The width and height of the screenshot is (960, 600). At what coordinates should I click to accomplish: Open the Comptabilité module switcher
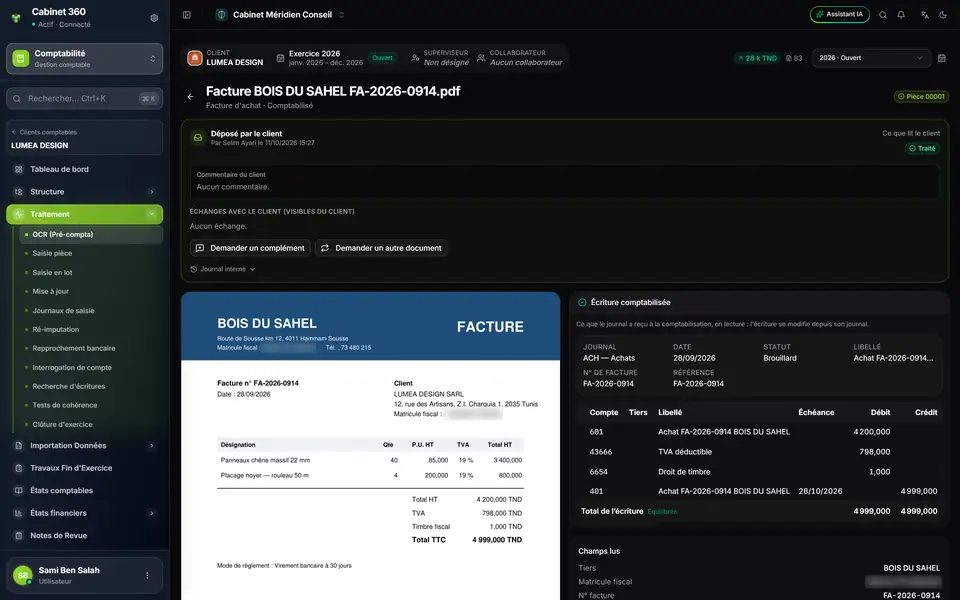[84, 59]
